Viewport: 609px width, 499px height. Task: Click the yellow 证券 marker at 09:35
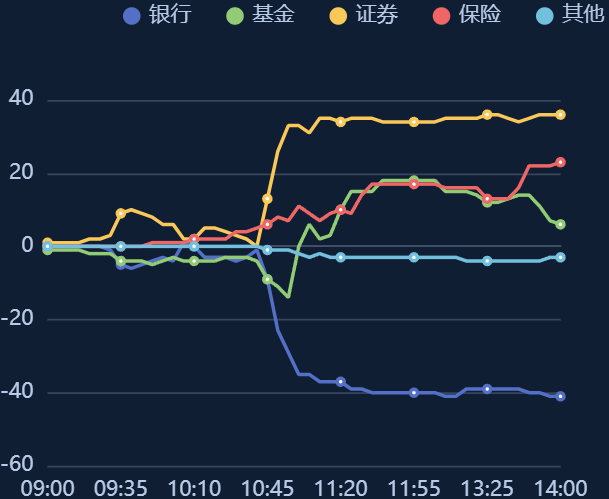[121, 213]
